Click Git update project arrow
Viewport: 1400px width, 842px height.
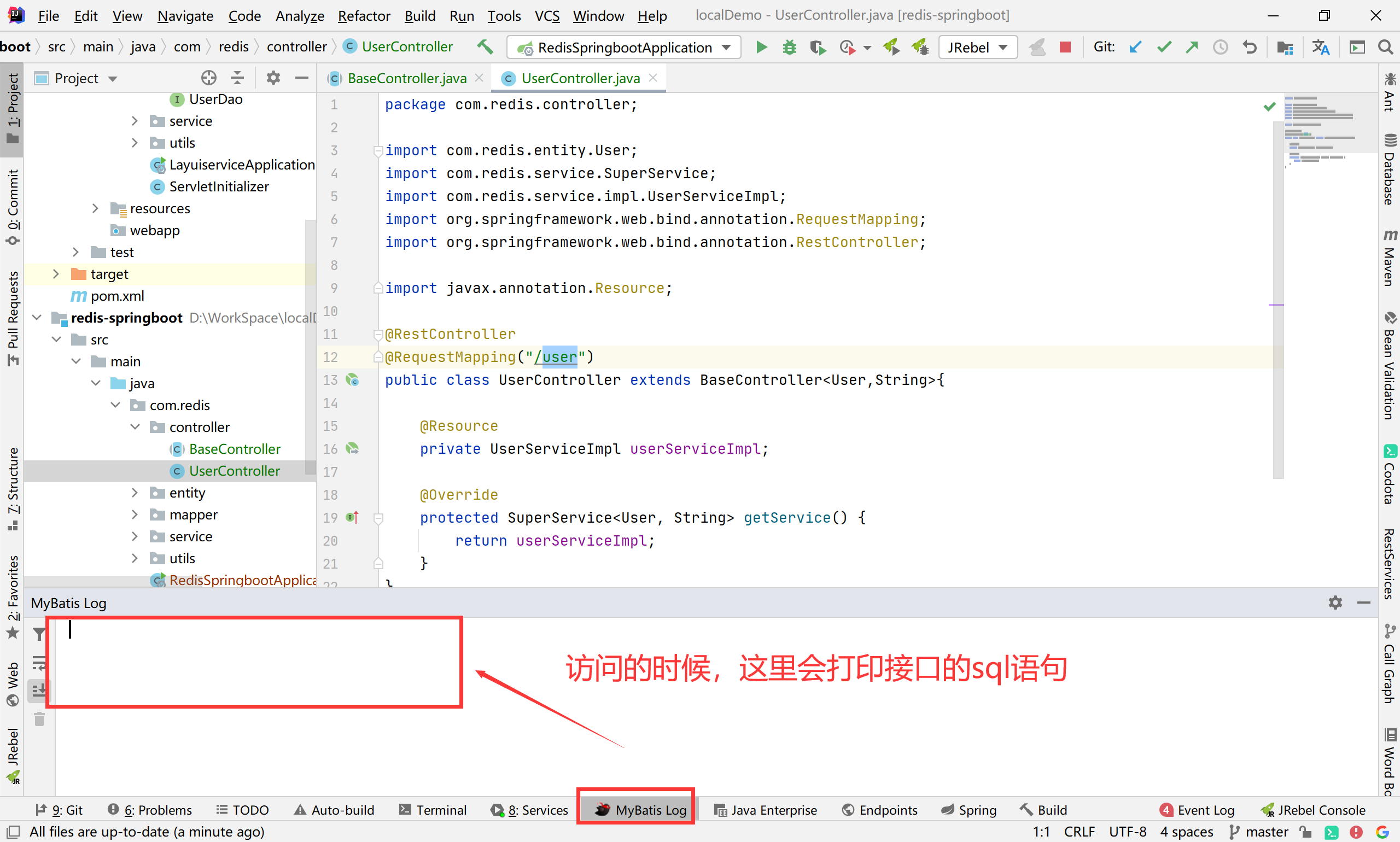(x=1135, y=47)
